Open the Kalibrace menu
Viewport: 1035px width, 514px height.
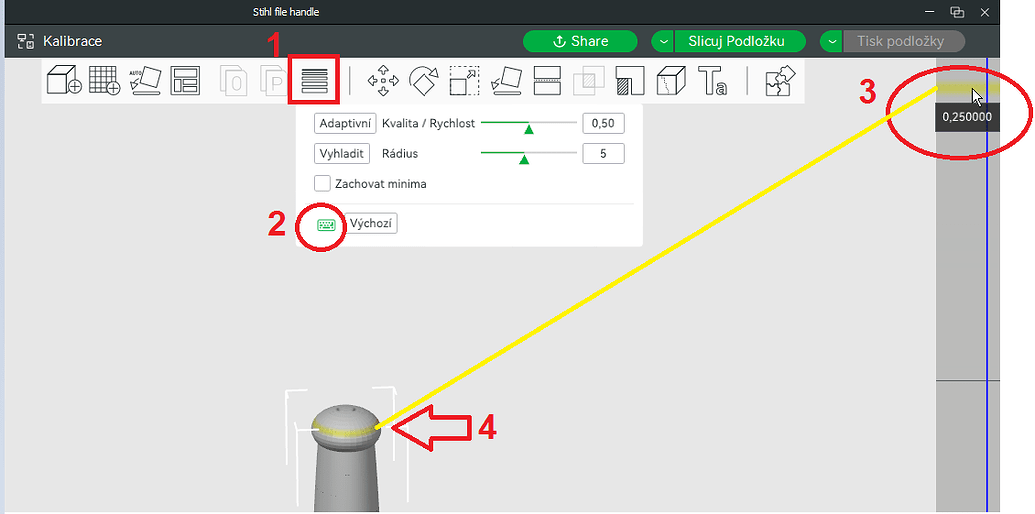[60, 41]
